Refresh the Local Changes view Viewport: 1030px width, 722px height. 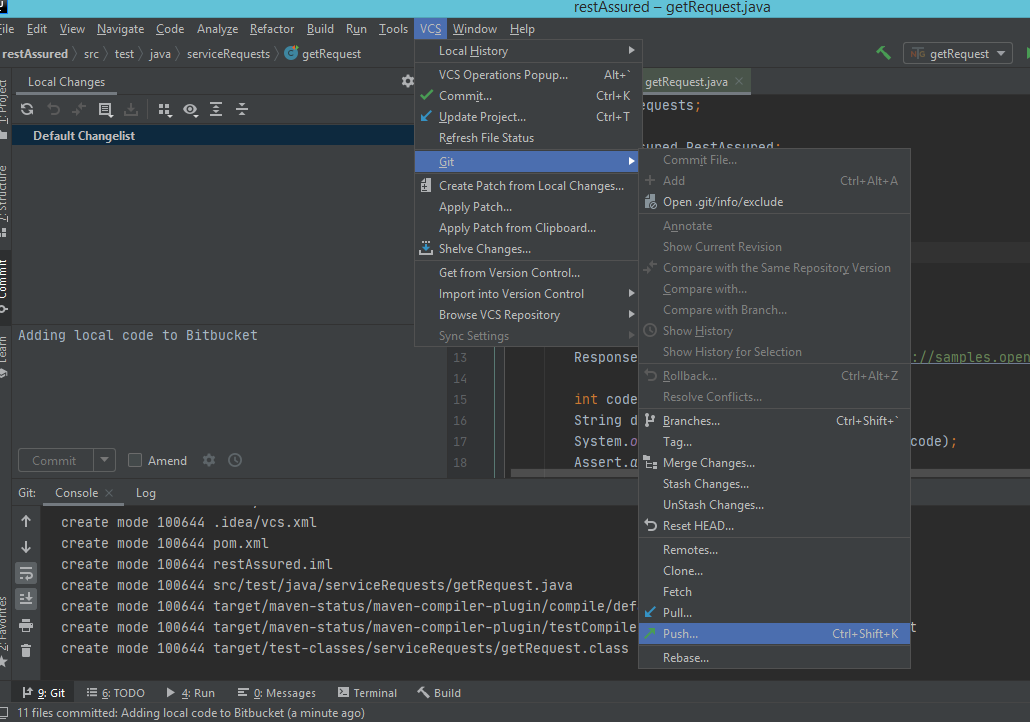[x=27, y=110]
